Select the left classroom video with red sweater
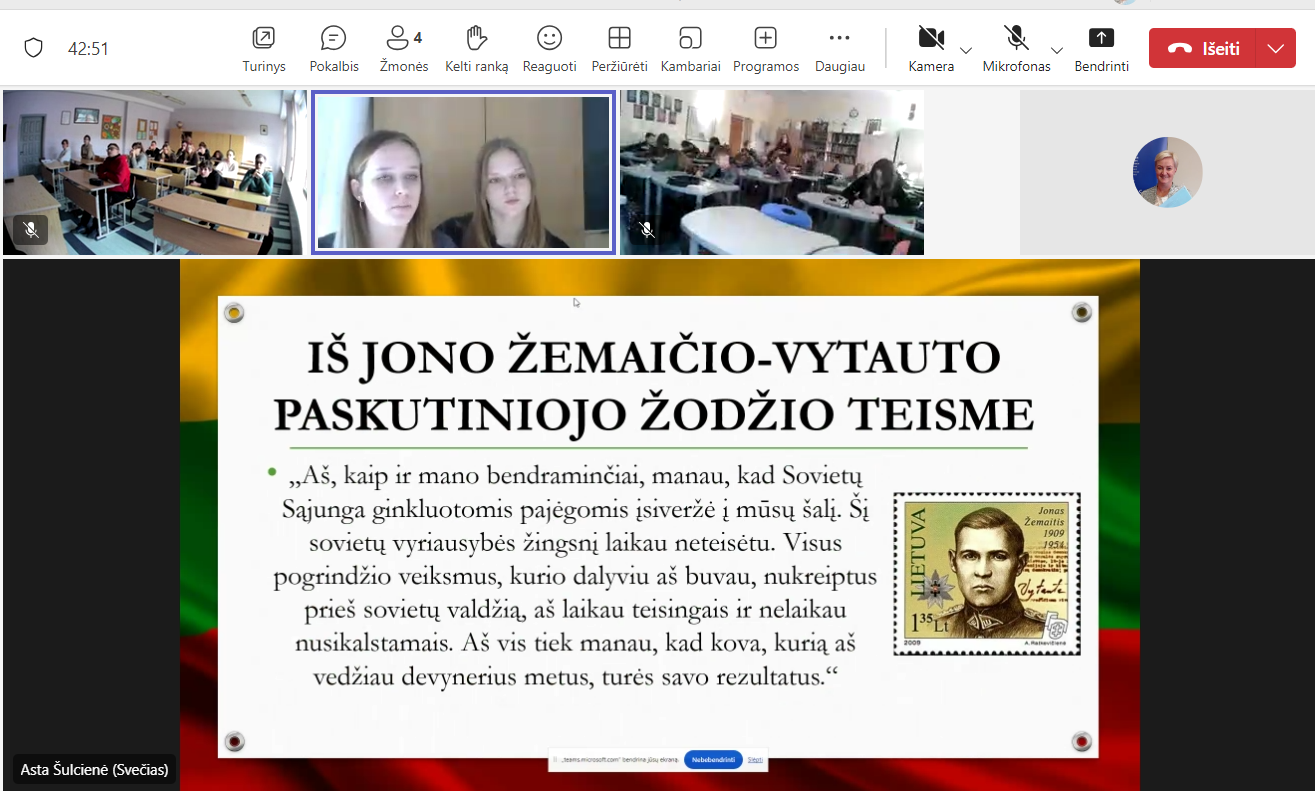The image size is (1315, 791). 154,172
